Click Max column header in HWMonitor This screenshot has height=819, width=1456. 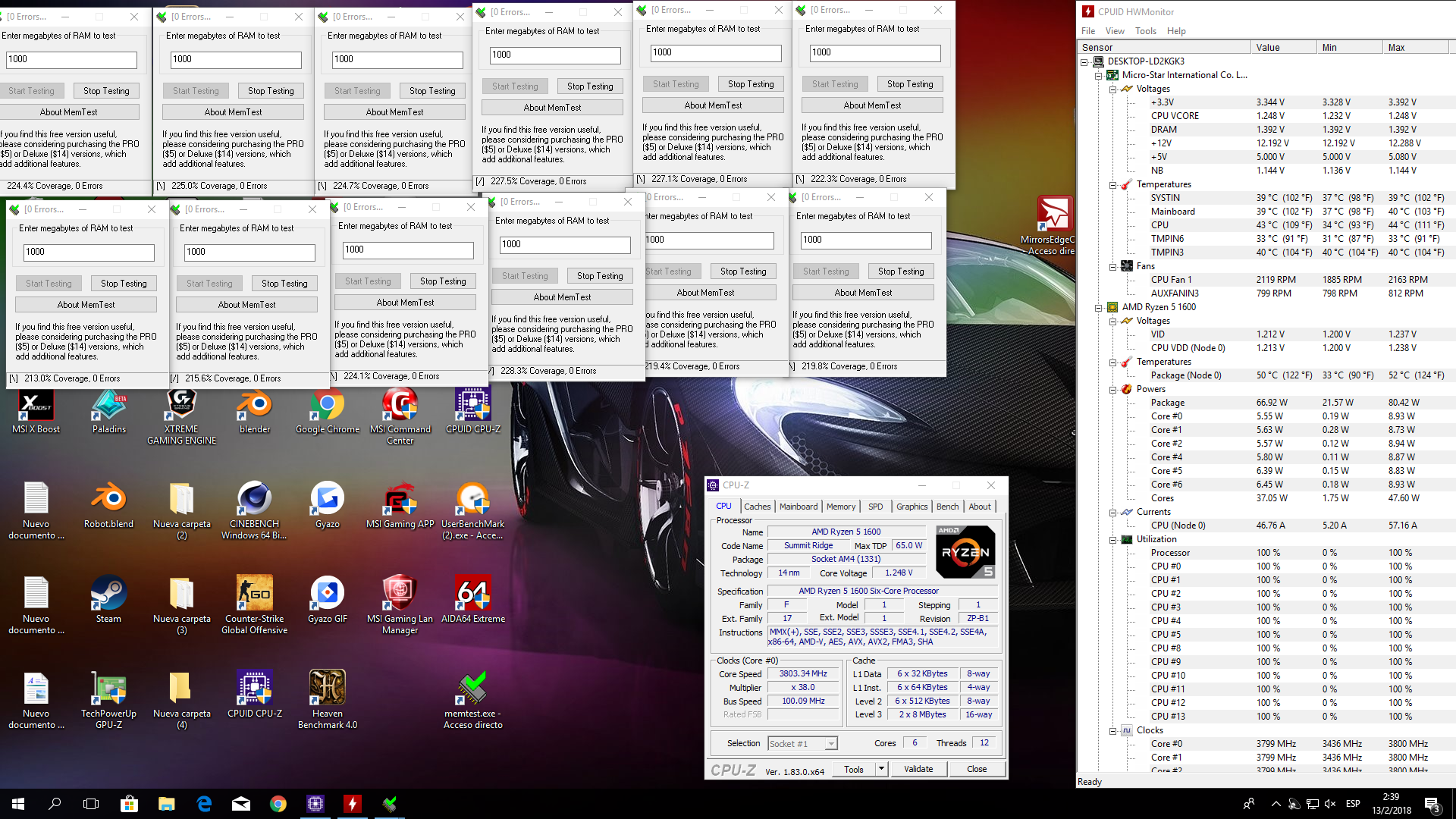(1416, 47)
